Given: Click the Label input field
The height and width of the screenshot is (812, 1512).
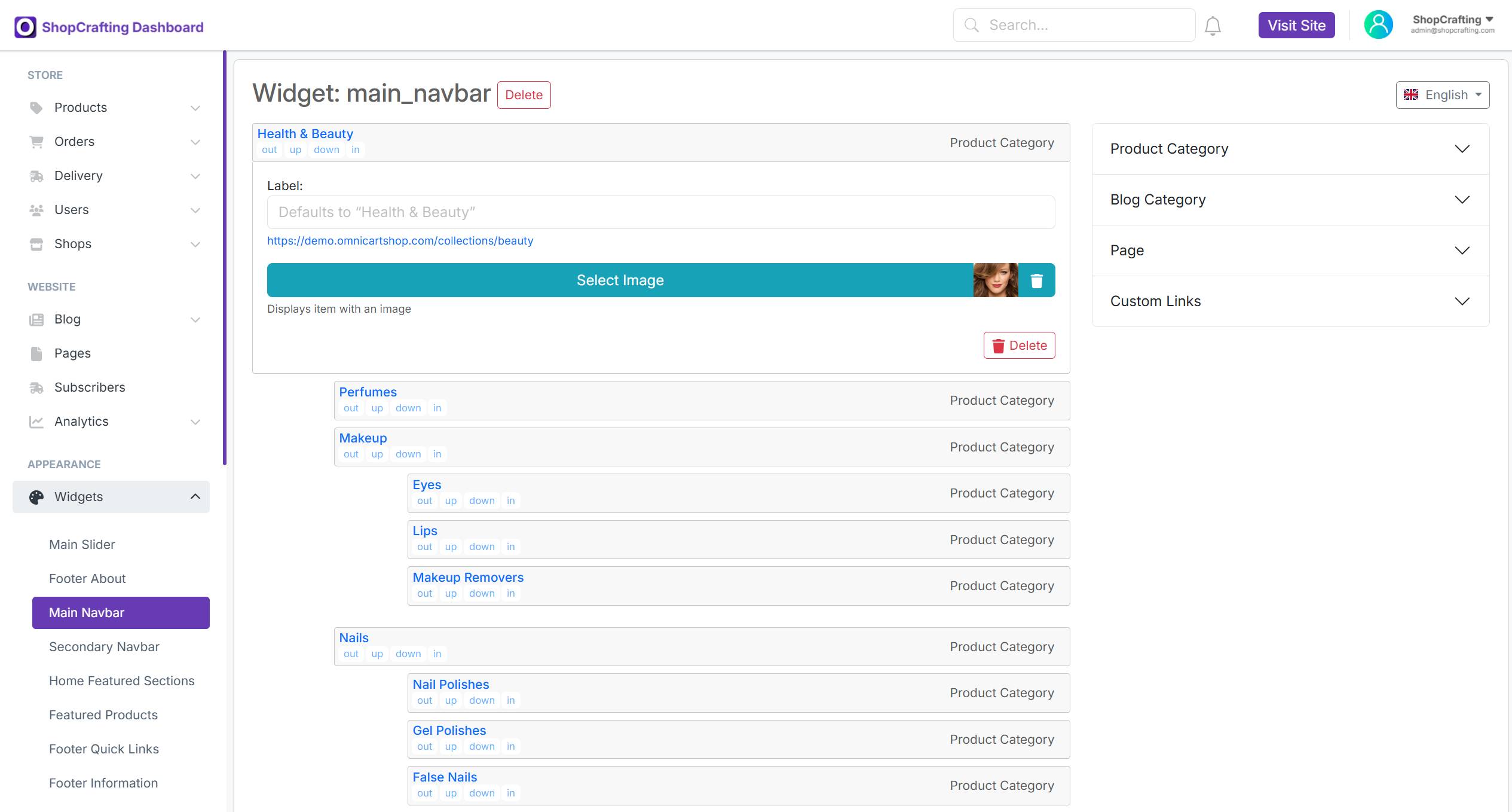Looking at the screenshot, I should (660, 212).
